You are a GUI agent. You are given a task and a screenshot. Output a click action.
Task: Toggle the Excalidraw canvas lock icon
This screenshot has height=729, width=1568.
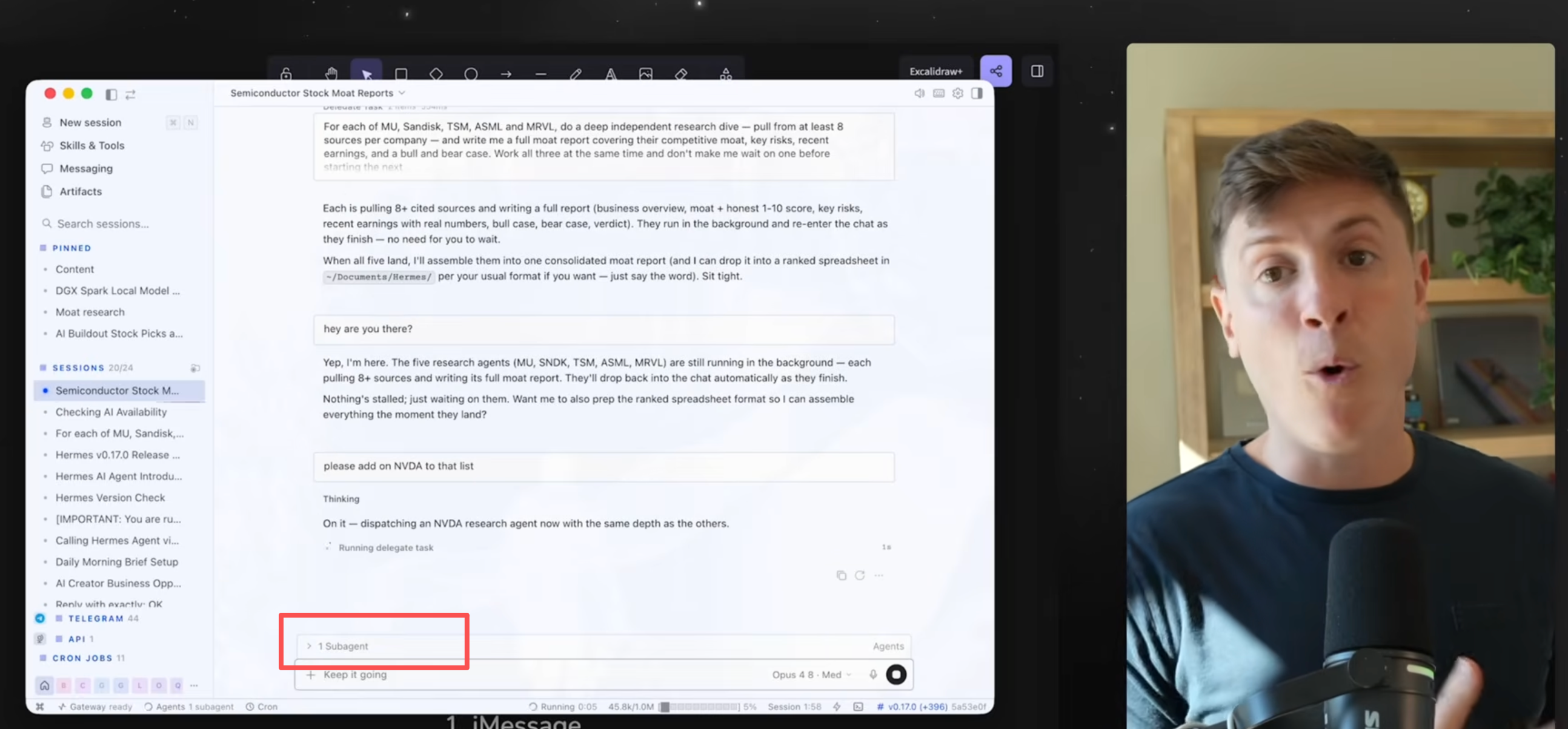(x=286, y=74)
